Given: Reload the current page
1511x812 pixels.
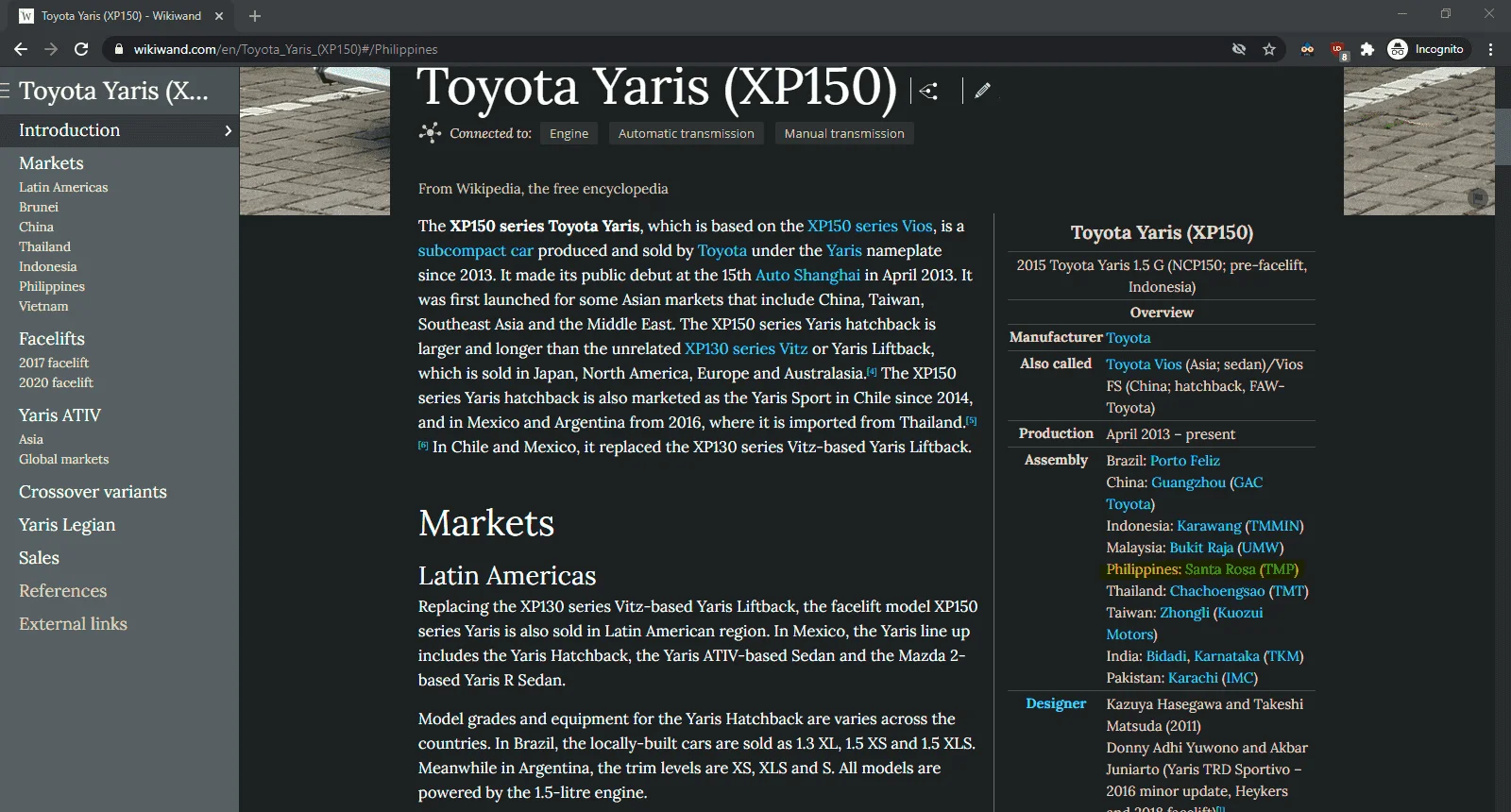Looking at the screenshot, I should [81, 49].
